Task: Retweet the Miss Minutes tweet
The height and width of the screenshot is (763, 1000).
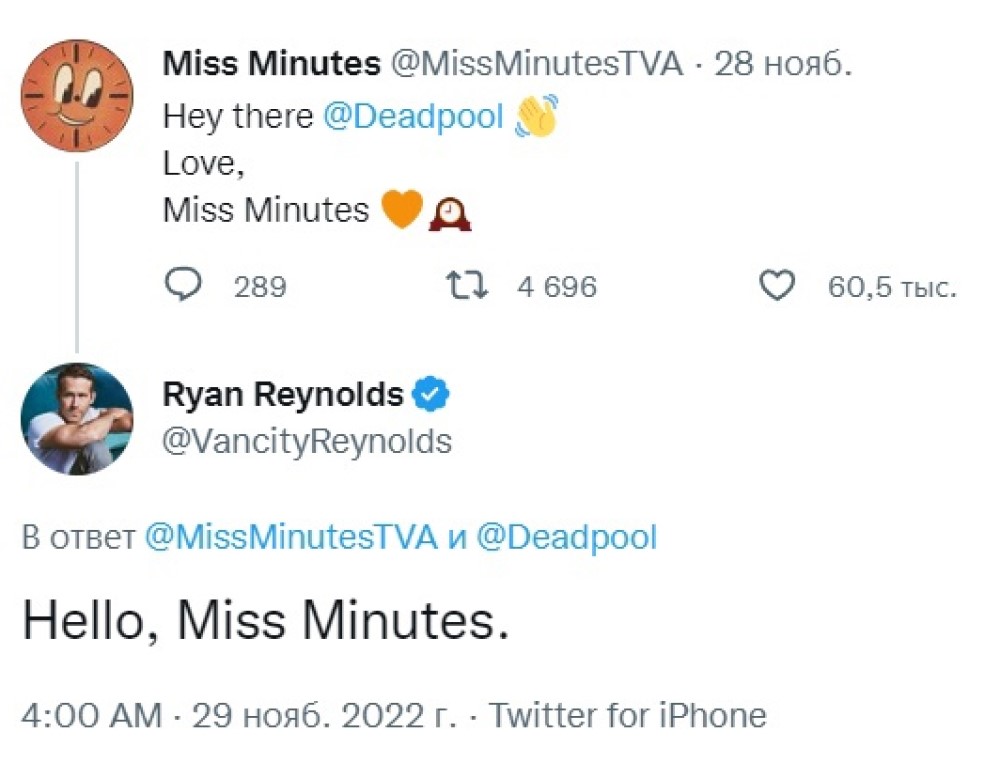Action: click(467, 287)
